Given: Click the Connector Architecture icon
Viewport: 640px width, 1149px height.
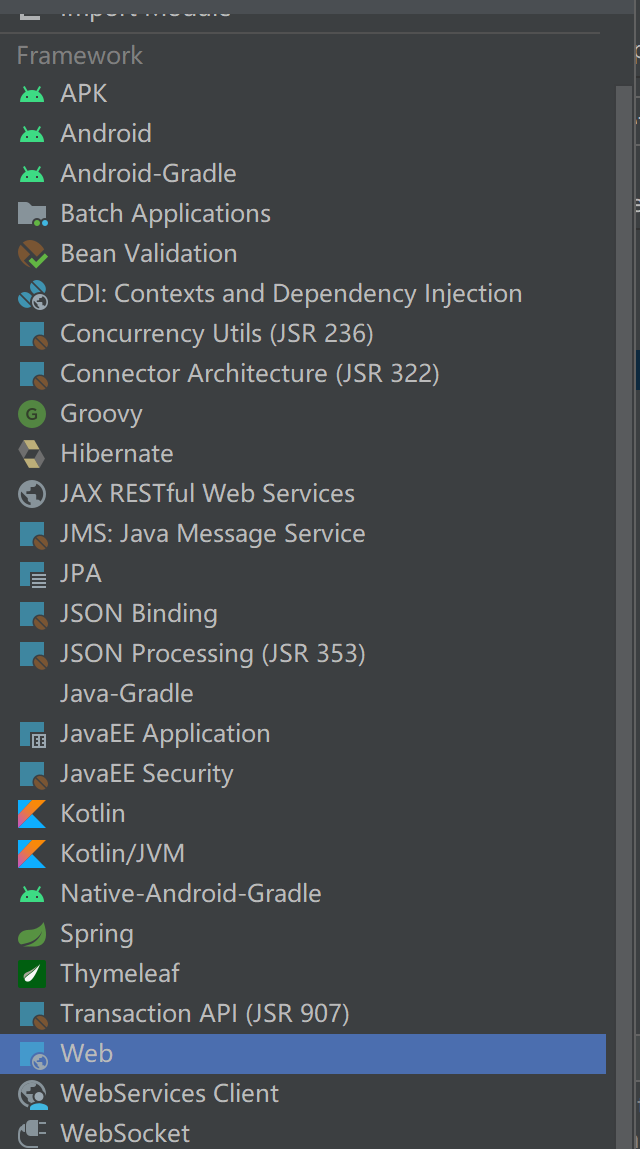Looking at the screenshot, I should [33, 374].
